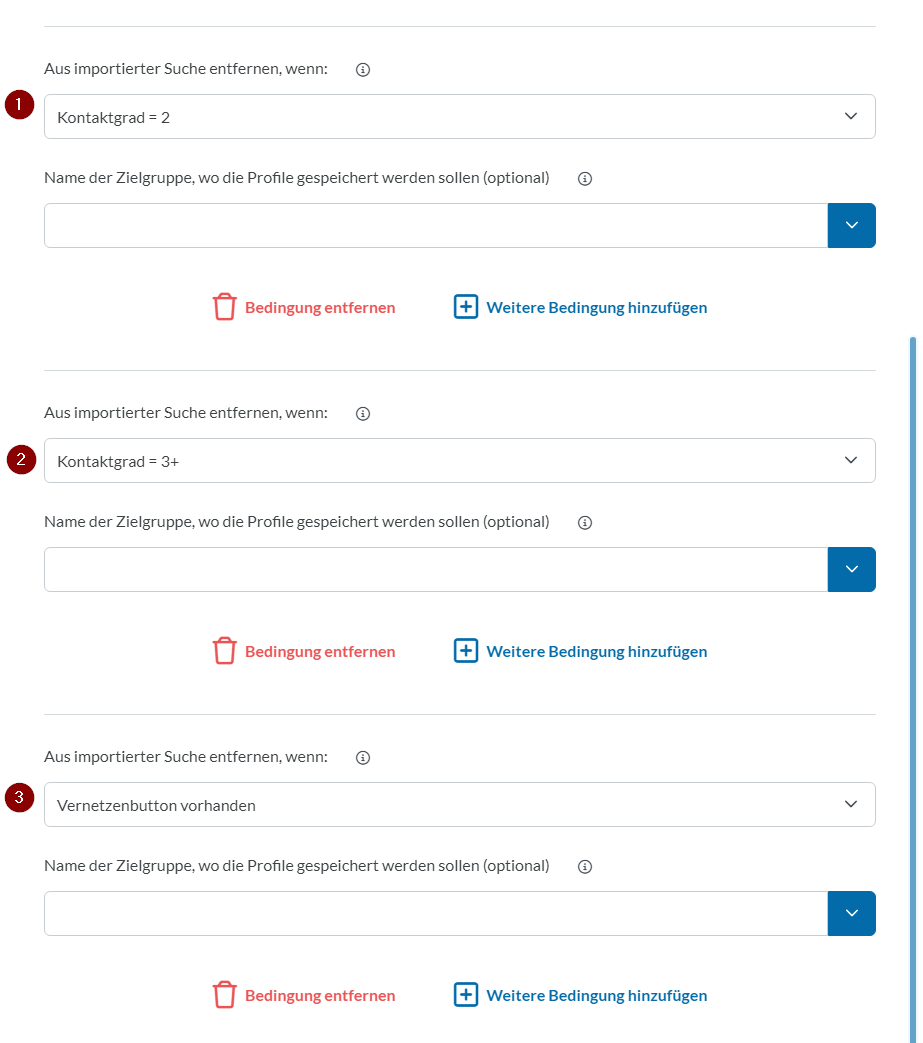Open the Vernetzenbutton vorhanden dropdown
This screenshot has width=923, height=1043.
pos(460,804)
